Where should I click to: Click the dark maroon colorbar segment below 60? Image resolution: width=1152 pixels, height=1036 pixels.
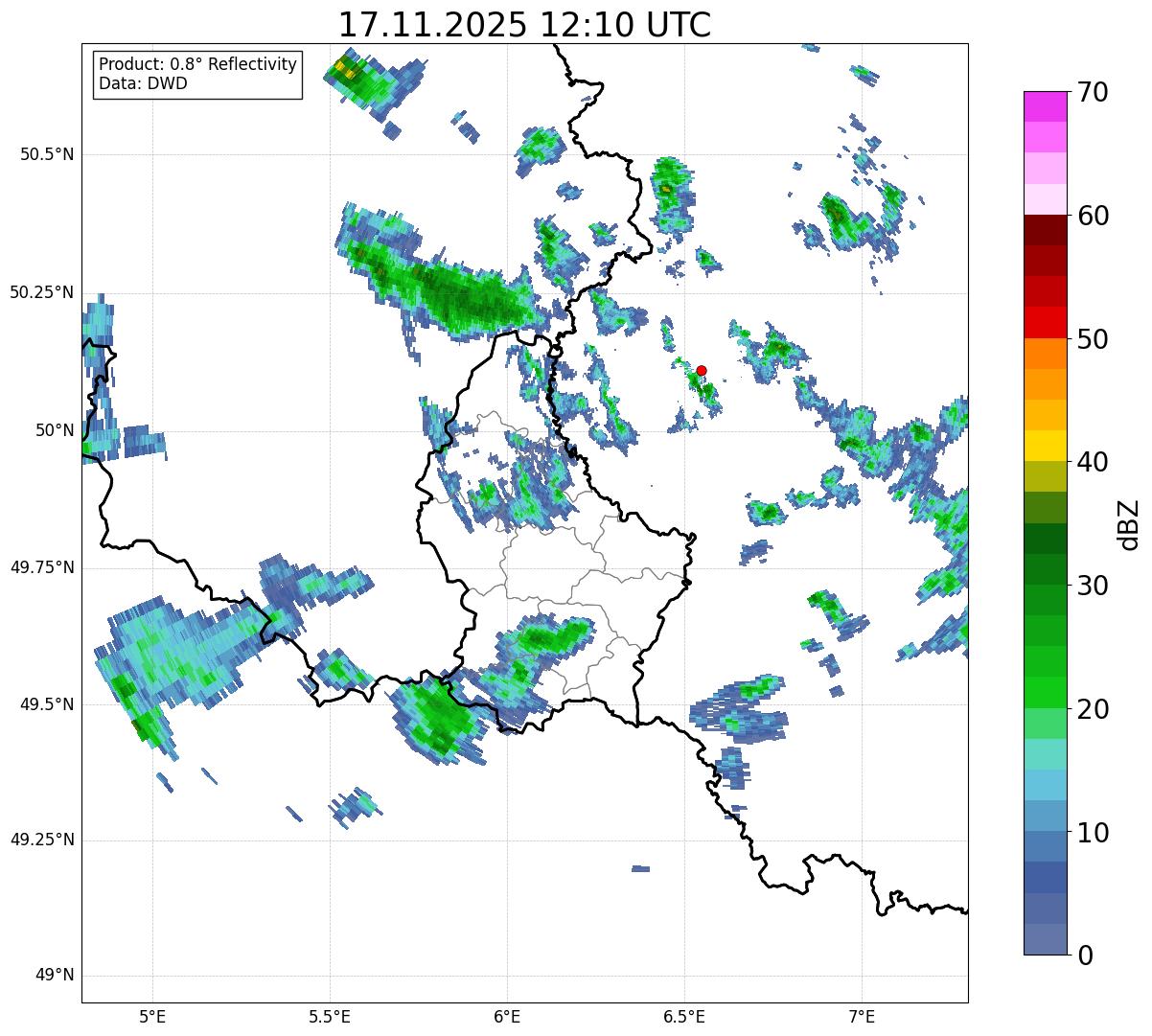click(x=1045, y=230)
